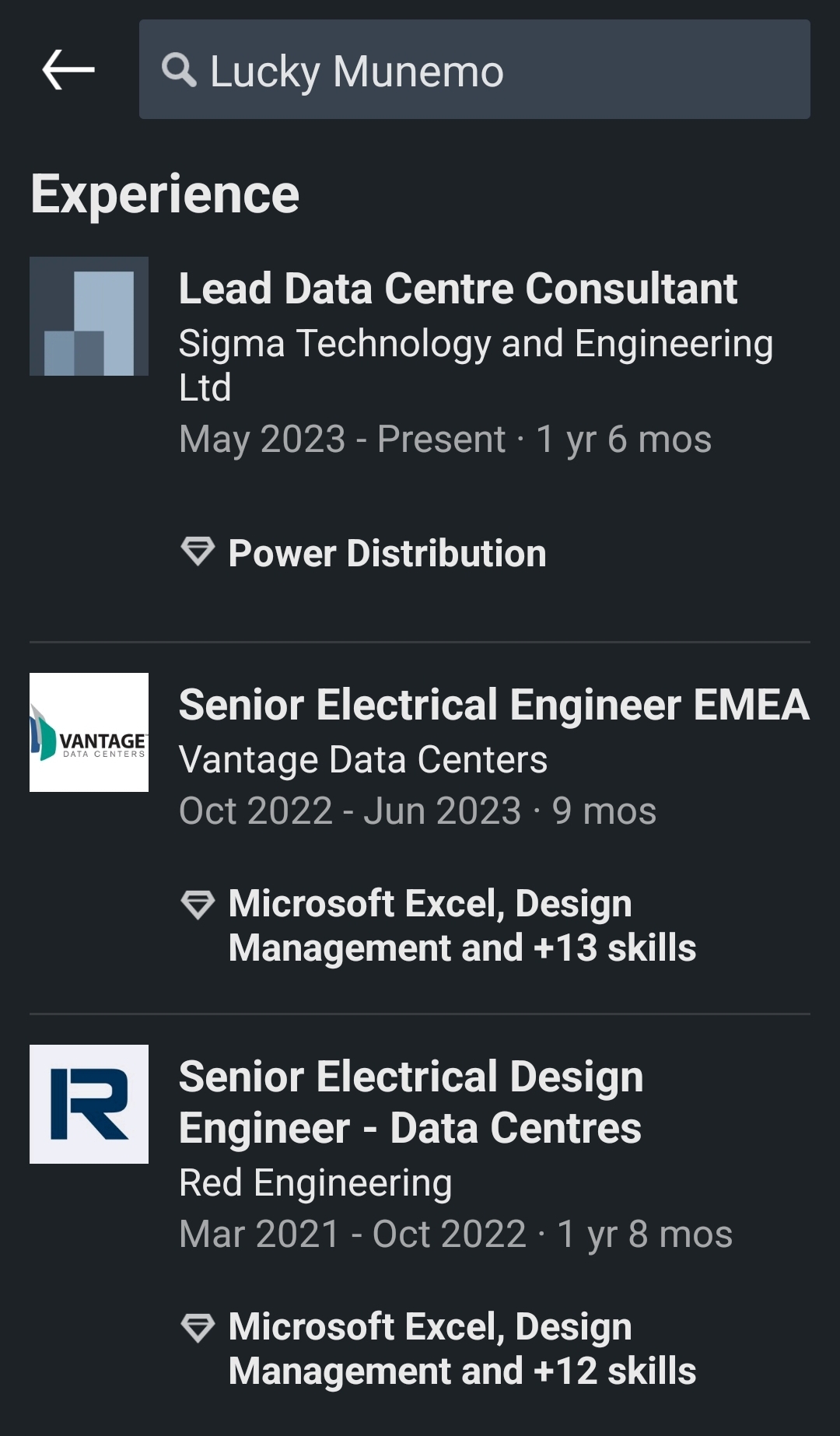
Task: Tap the back arrow icon
Action: (x=68, y=70)
